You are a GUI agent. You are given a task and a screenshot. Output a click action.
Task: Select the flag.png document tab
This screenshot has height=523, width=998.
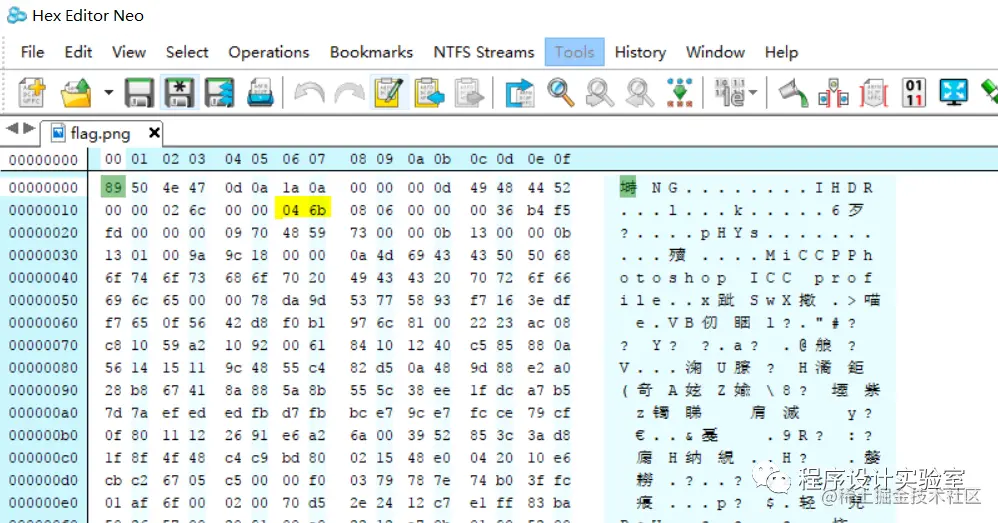point(99,134)
